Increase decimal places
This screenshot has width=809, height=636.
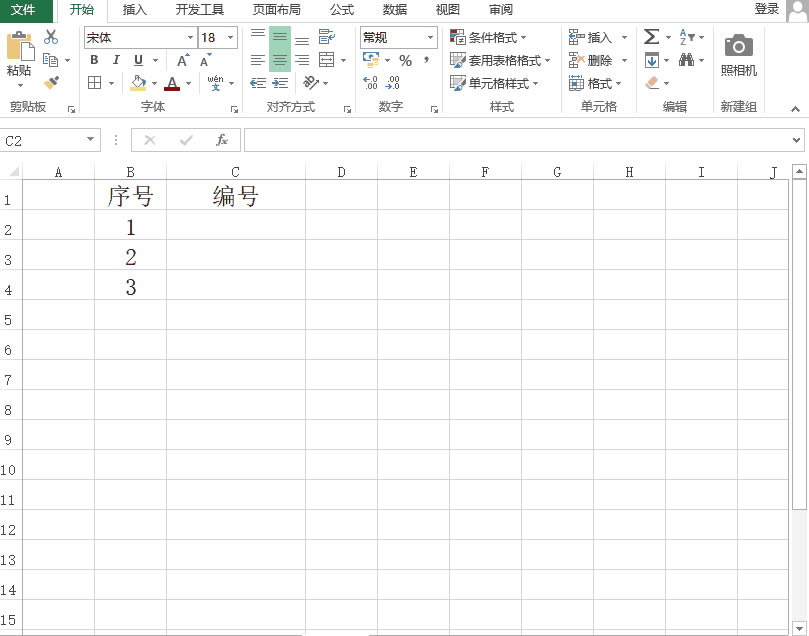[370, 83]
